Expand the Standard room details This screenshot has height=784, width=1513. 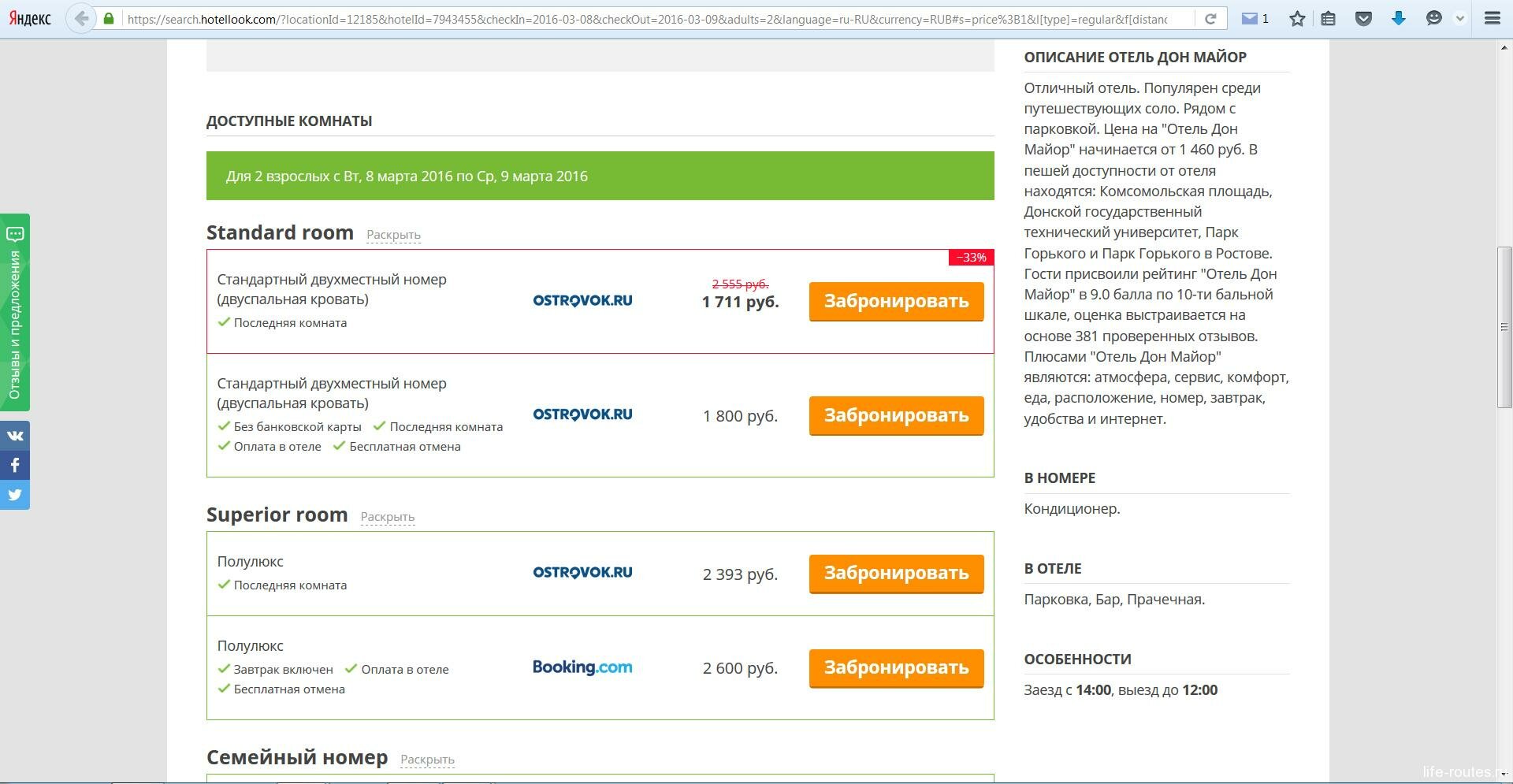393,235
